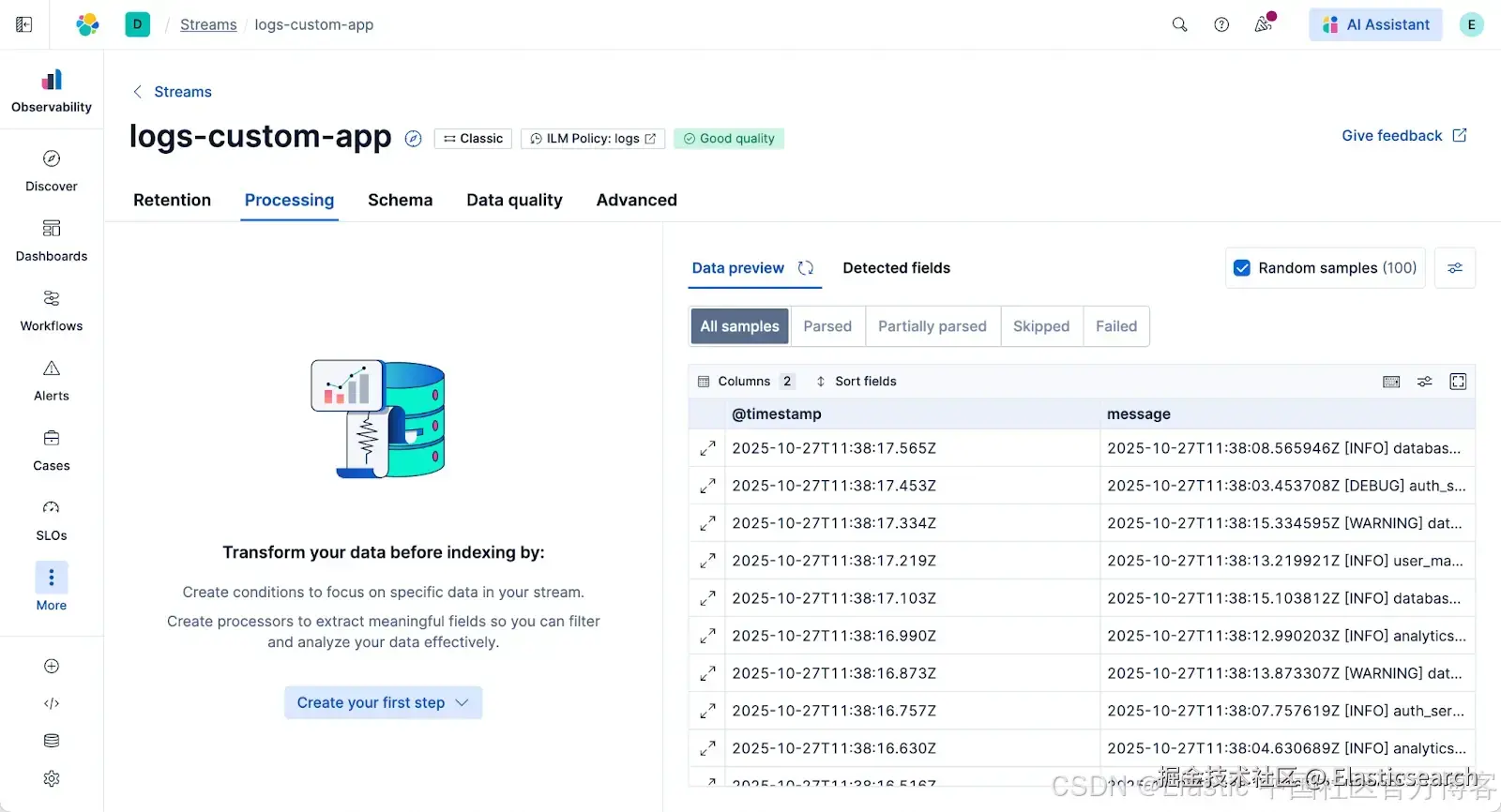
Task: Click the Sort fields control
Action: pos(856,382)
